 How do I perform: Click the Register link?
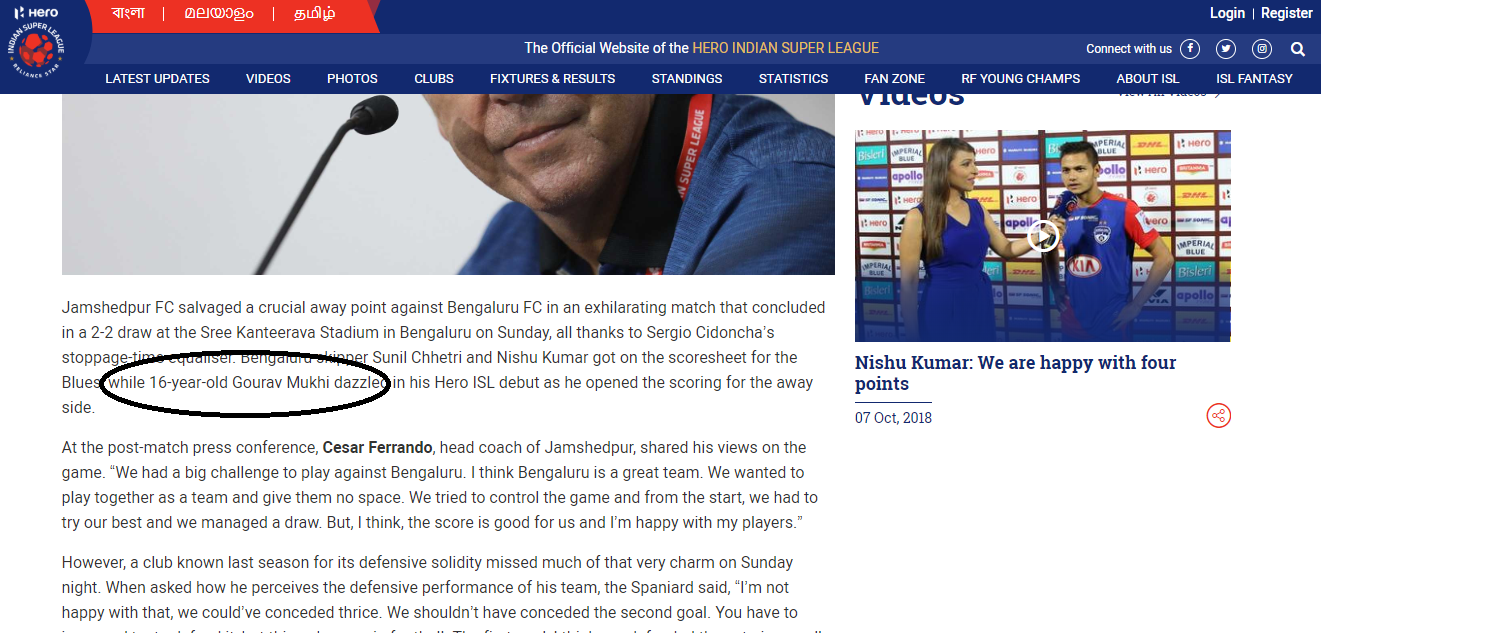pos(1286,13)
